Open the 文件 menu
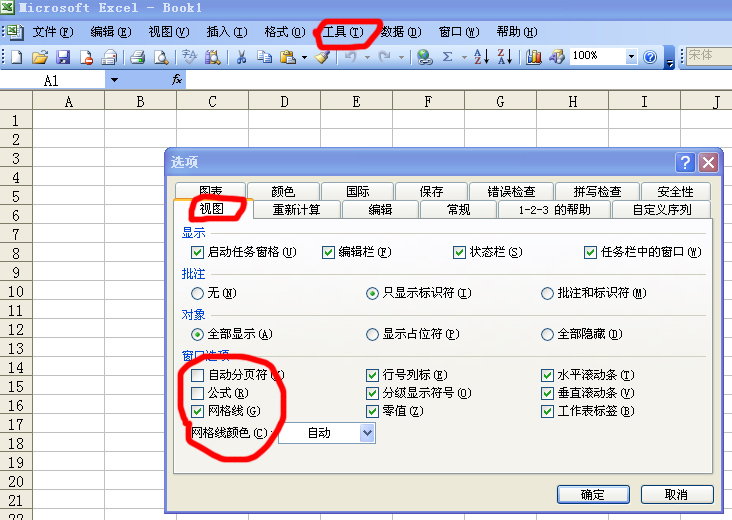The image size is (732, 520). pos(53,32)
